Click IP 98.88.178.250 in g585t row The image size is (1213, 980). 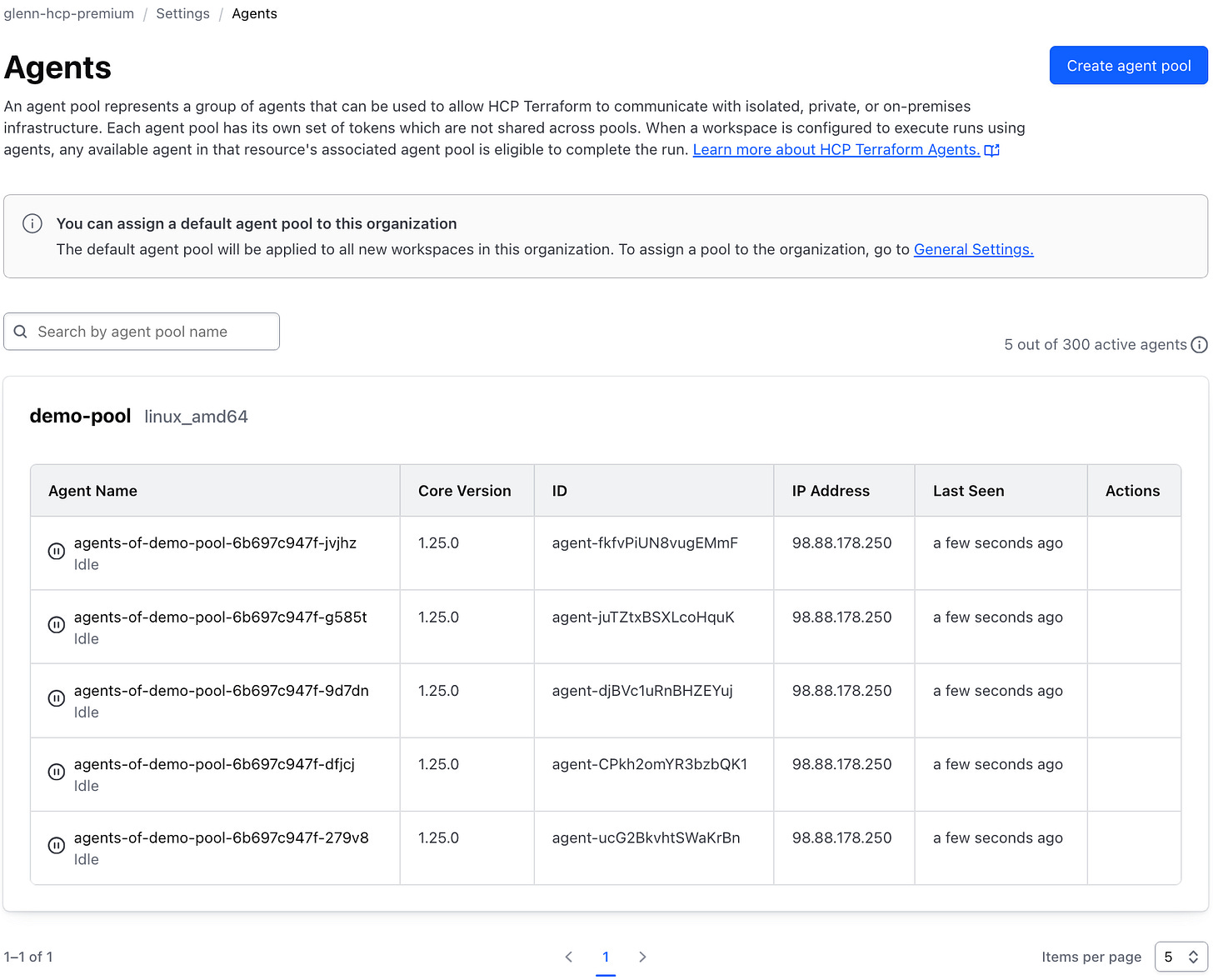(x=841, y=617)
